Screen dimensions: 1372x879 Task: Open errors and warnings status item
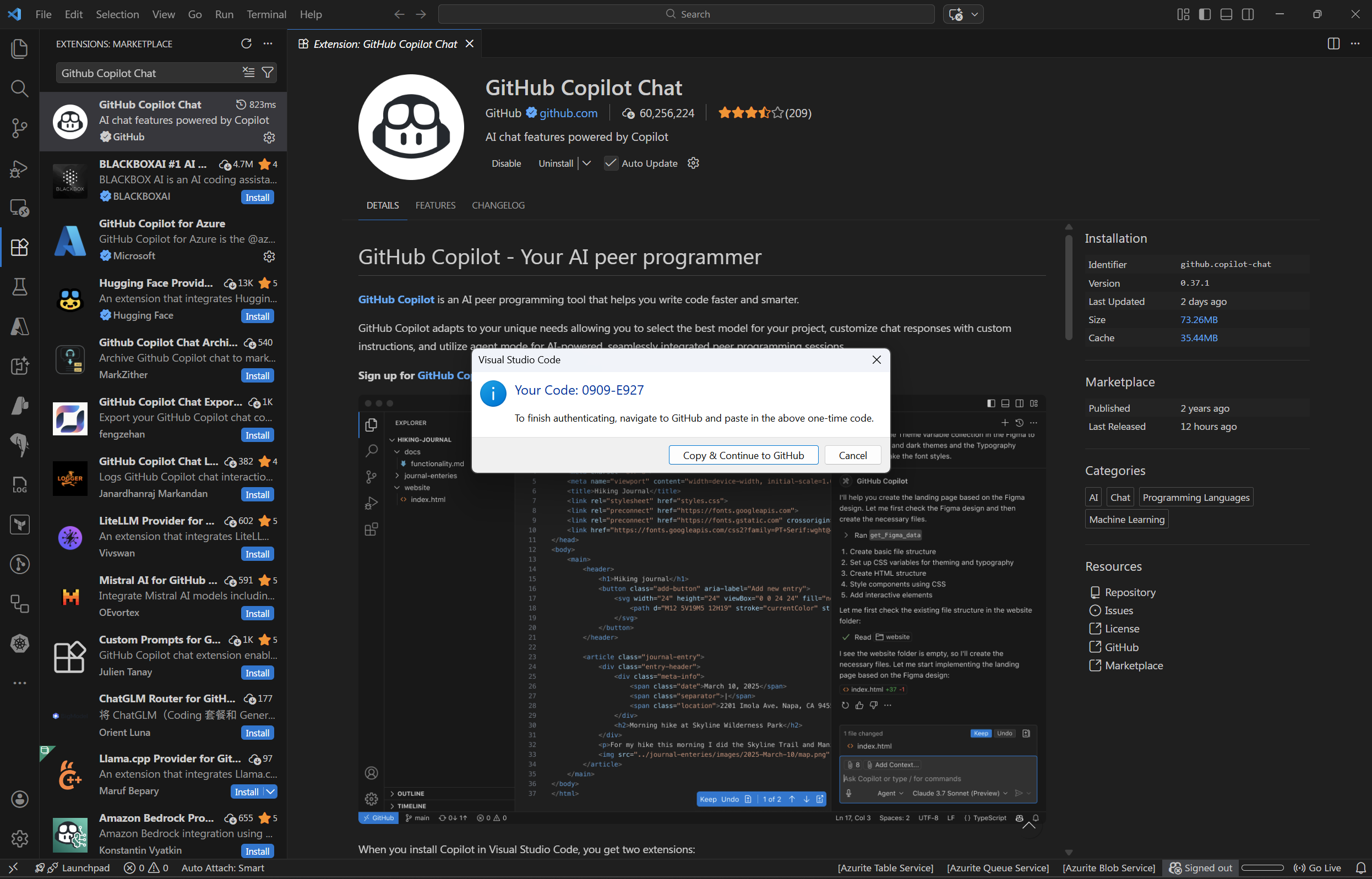tap(146, 867)
